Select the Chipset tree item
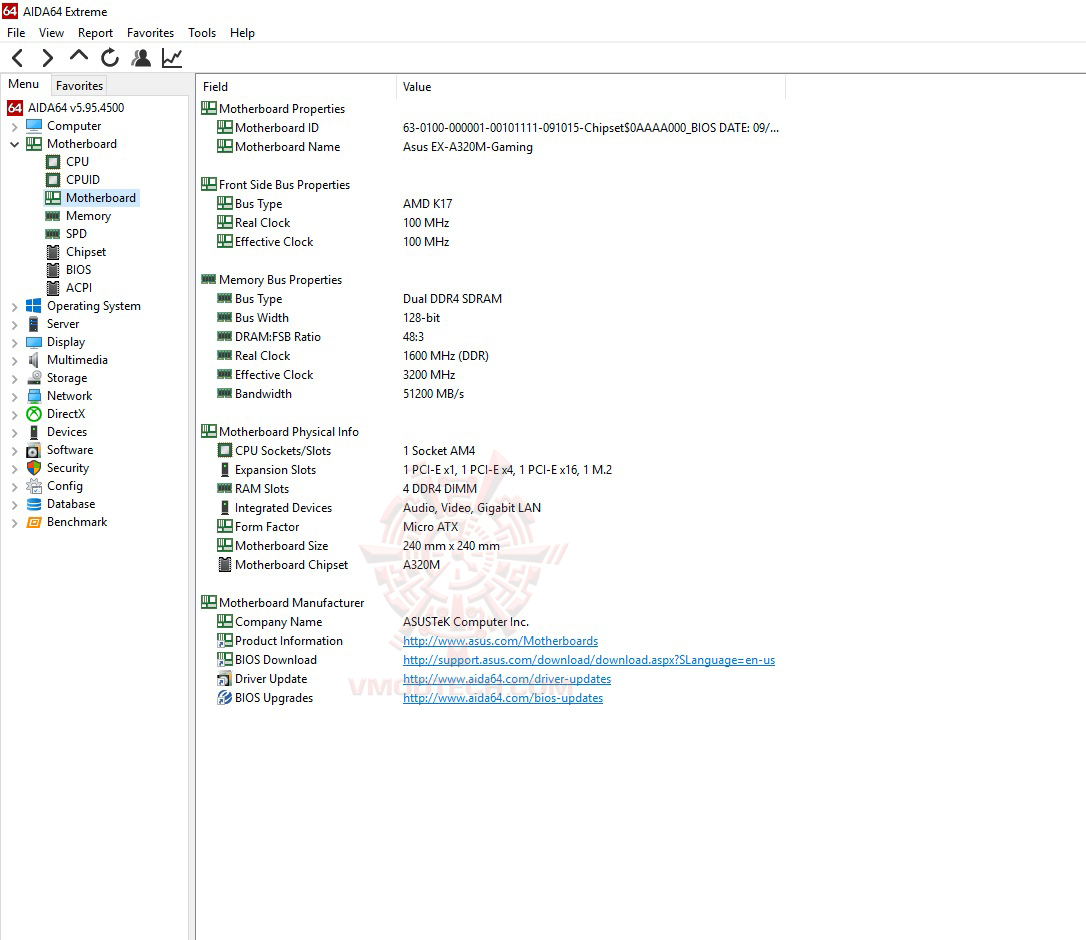The image size is (1086, 940). pyautogui.click(x=86, y=251)
